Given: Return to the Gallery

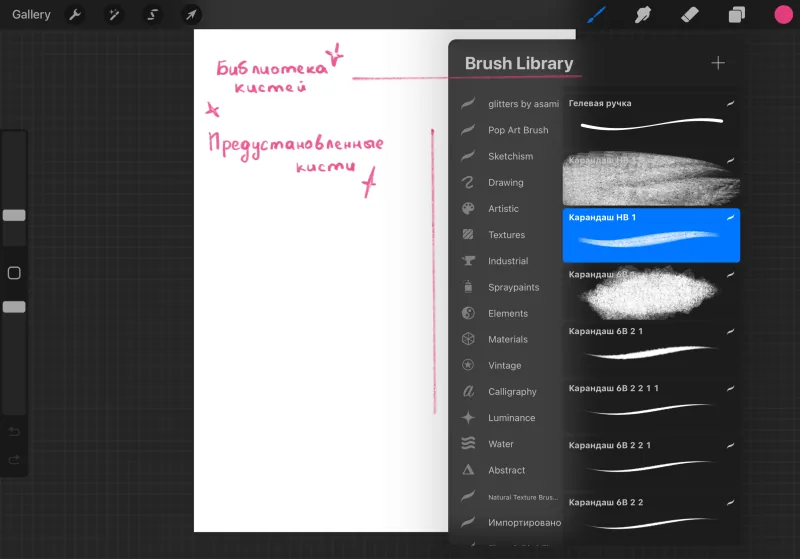Looking at the screenshot, I should (x=31, y=14).
